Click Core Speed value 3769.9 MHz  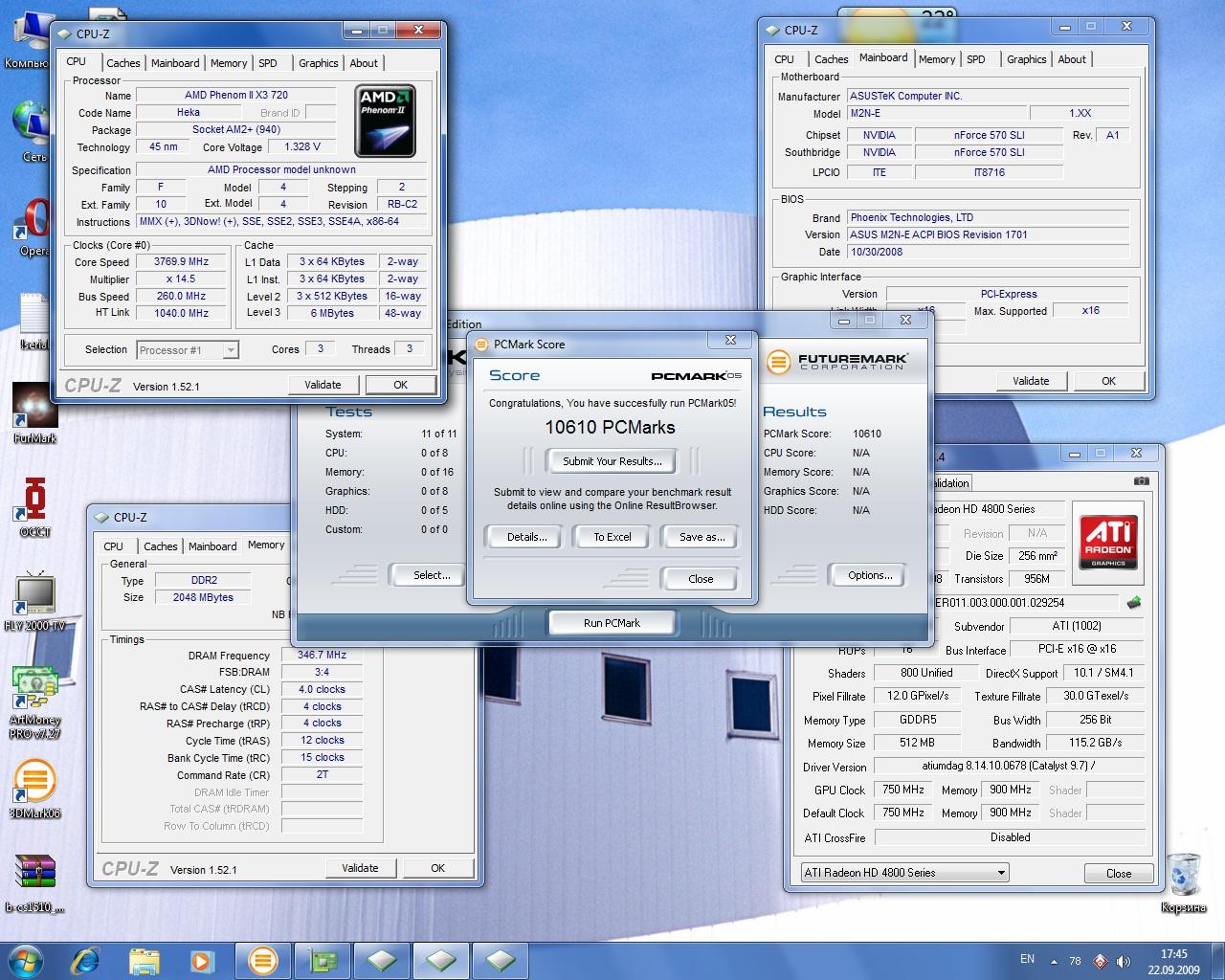click(x=182, y=262)
